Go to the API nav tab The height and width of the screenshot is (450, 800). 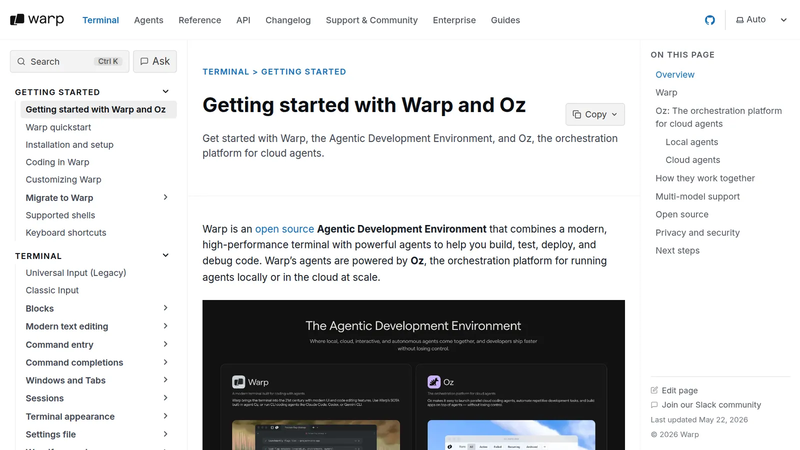(x=243, y=20)
